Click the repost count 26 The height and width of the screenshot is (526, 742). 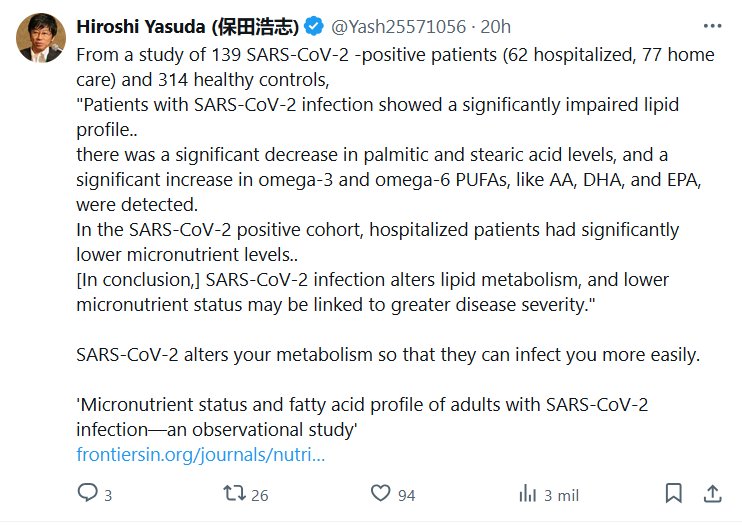tap(260, 494)
